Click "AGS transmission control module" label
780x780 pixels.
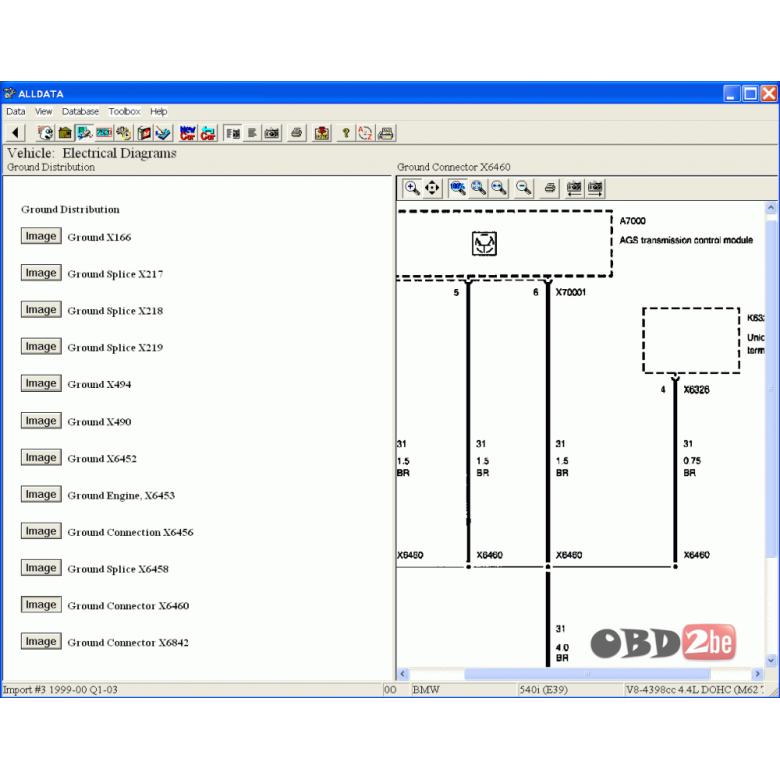tap(686, 240)
